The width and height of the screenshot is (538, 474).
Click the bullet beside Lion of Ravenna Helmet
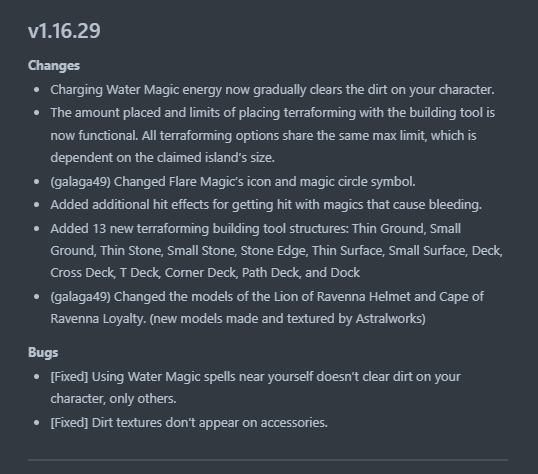pos(37,297)
